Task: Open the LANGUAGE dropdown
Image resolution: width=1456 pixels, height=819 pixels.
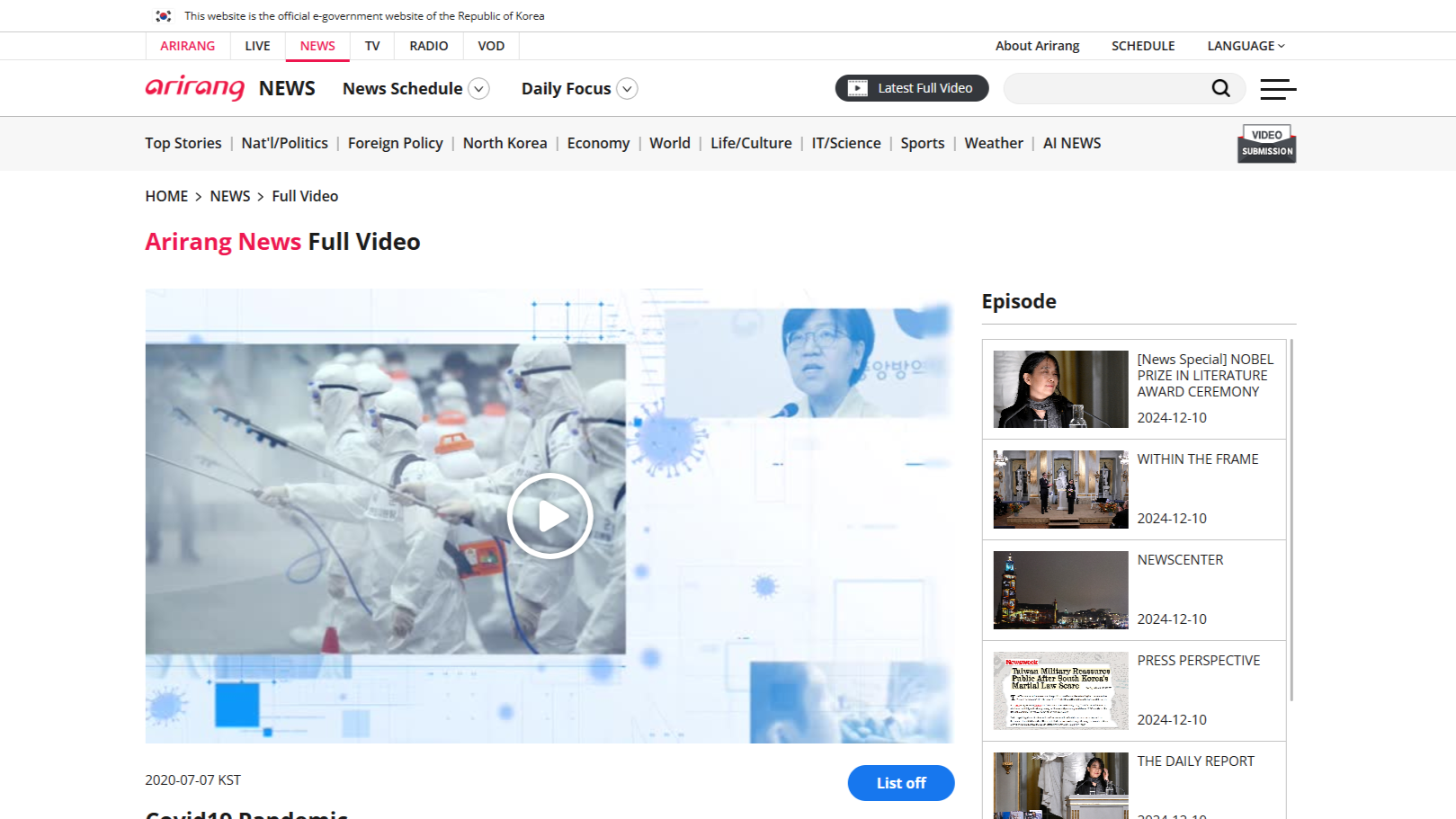Action: click(x=1246, y=46)
